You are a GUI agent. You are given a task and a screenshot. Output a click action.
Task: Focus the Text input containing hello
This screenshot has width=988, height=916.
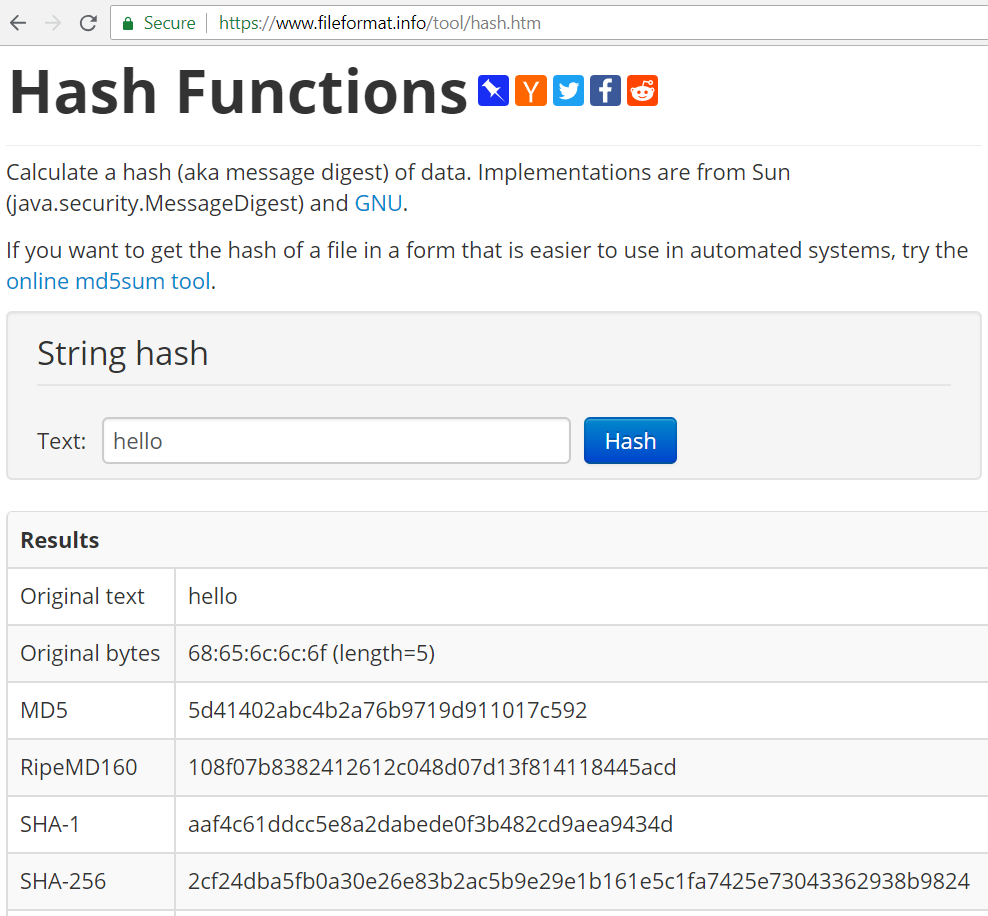point(336,441)
